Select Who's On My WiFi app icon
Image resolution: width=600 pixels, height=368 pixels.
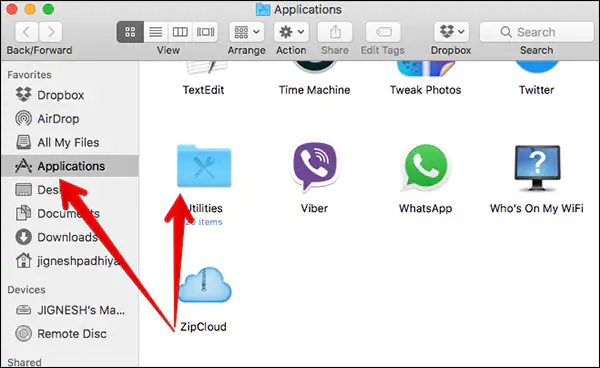coord(537,168)
